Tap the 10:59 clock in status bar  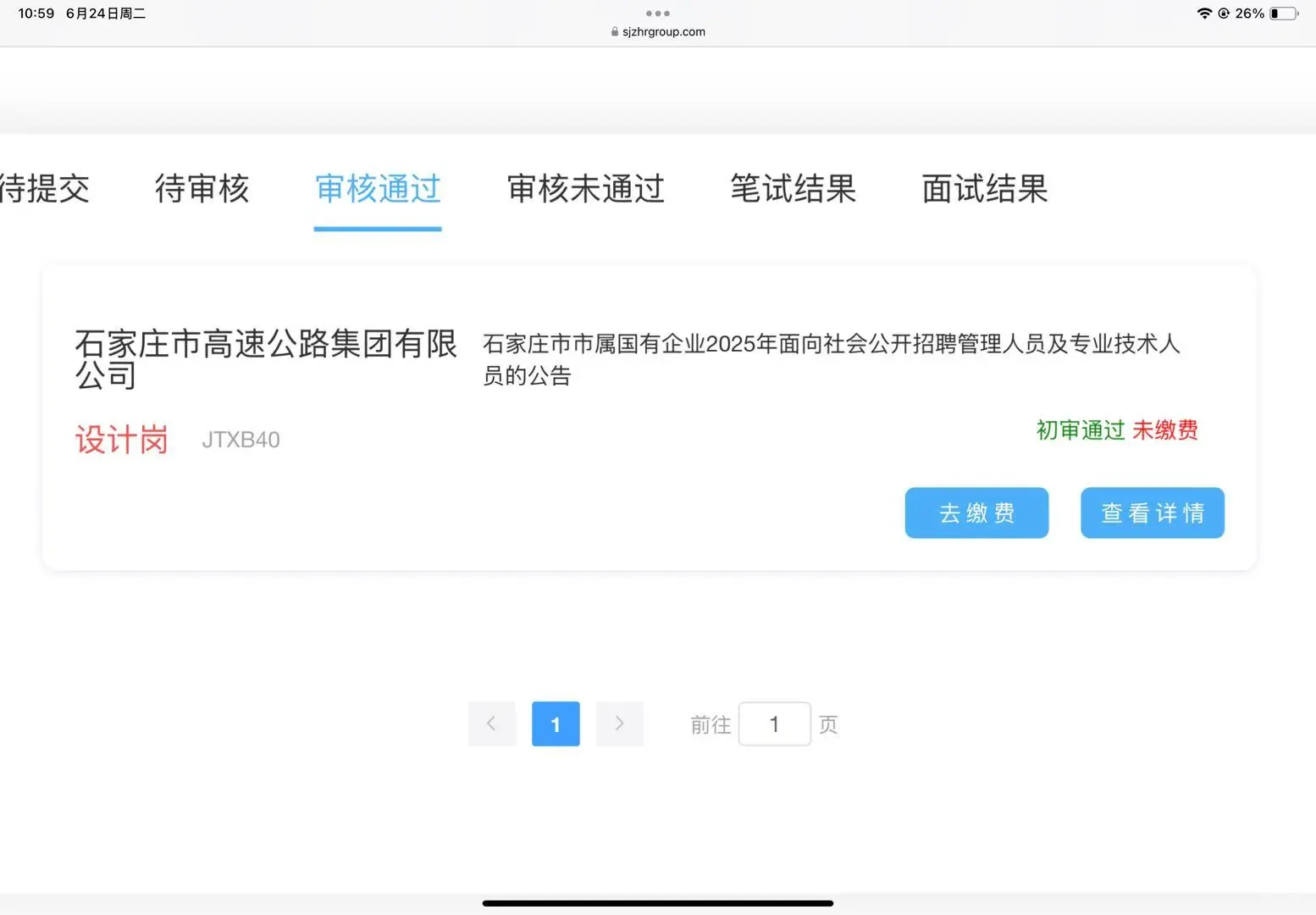pyautogui.click(x=36, y=14)
